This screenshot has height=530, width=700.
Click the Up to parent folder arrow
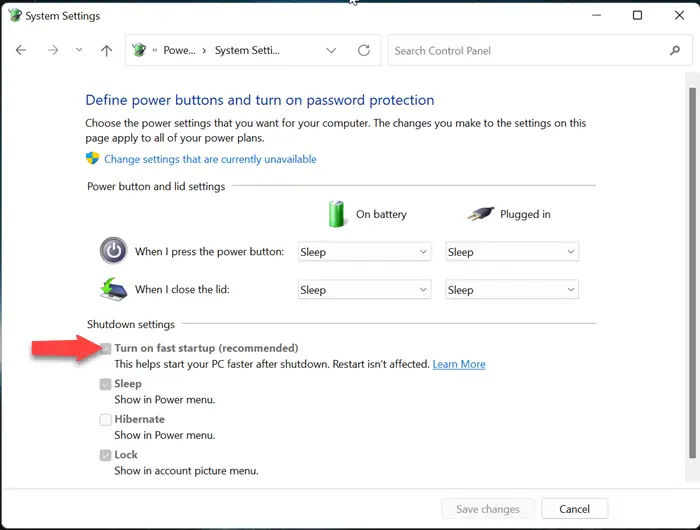tap(107, 51)
